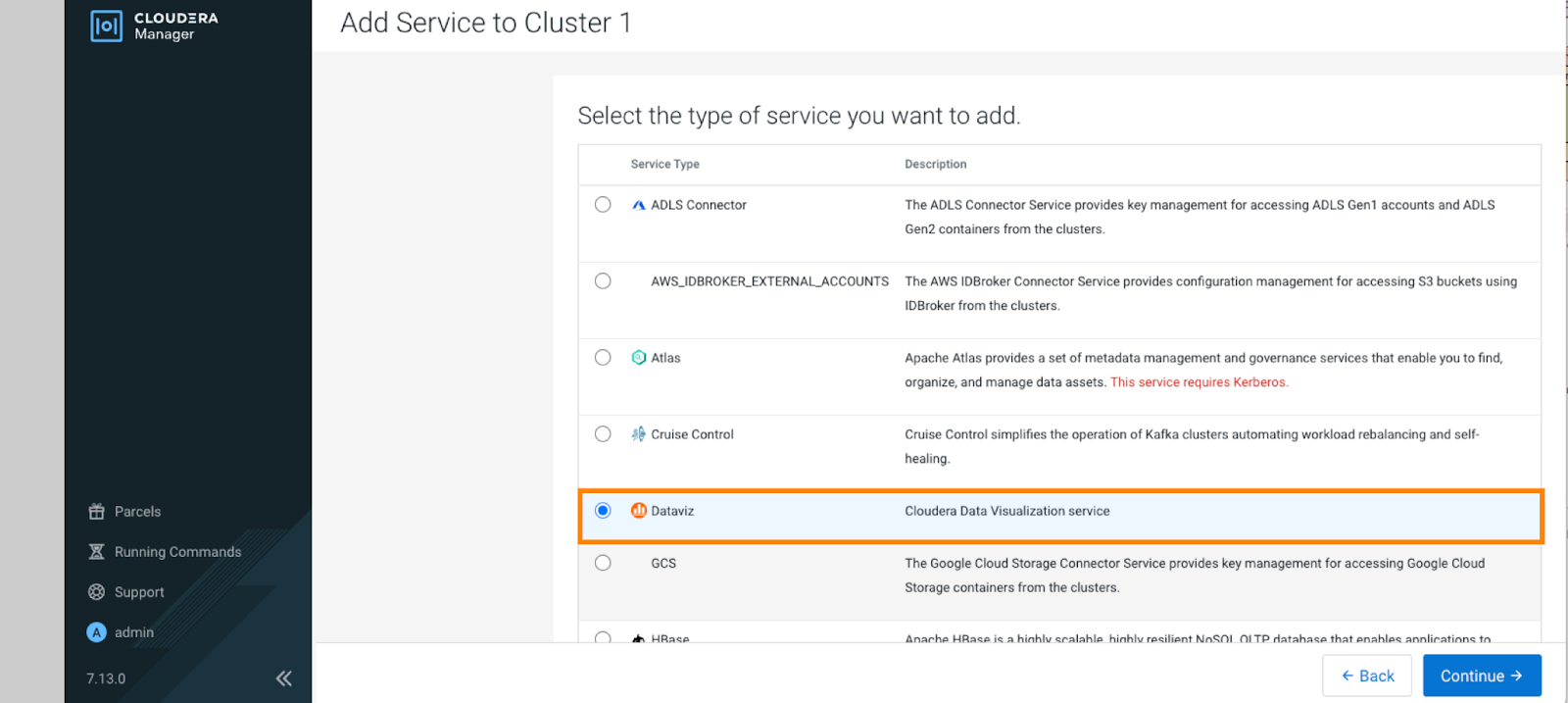Proceed with the Continue button

tap(1482, 676)
